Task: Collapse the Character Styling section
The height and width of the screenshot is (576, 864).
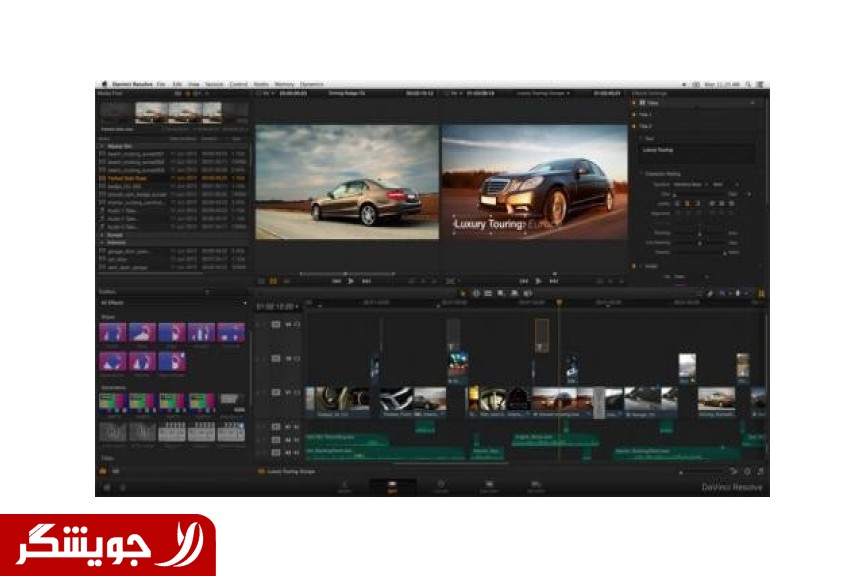Action: point(640,173)
